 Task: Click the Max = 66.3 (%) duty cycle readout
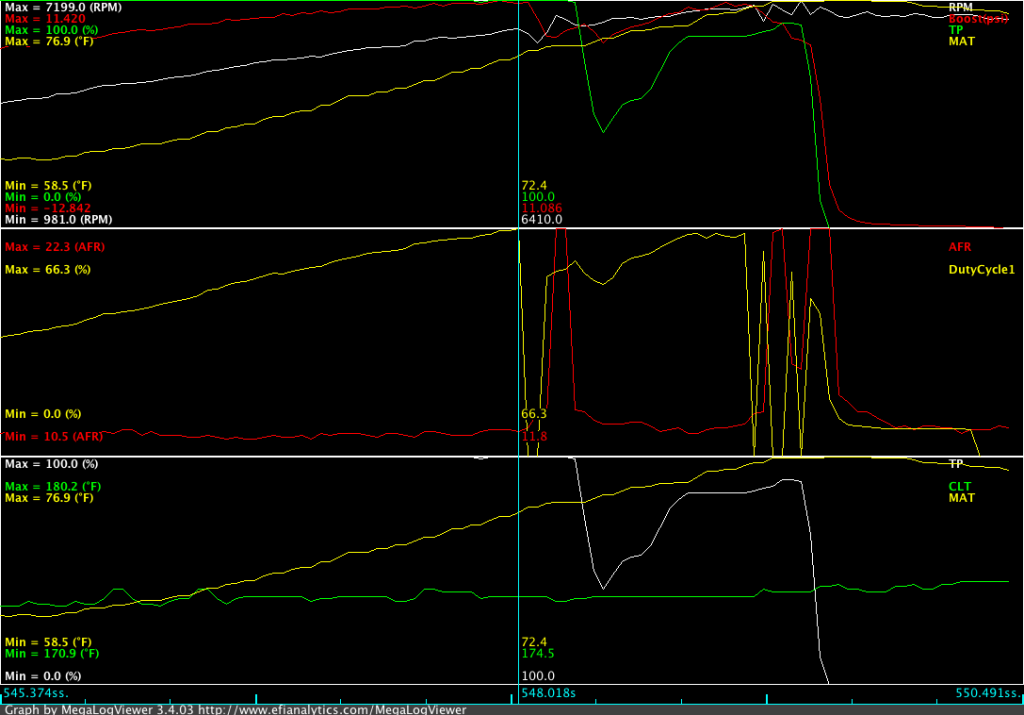[x=48, y=270]
